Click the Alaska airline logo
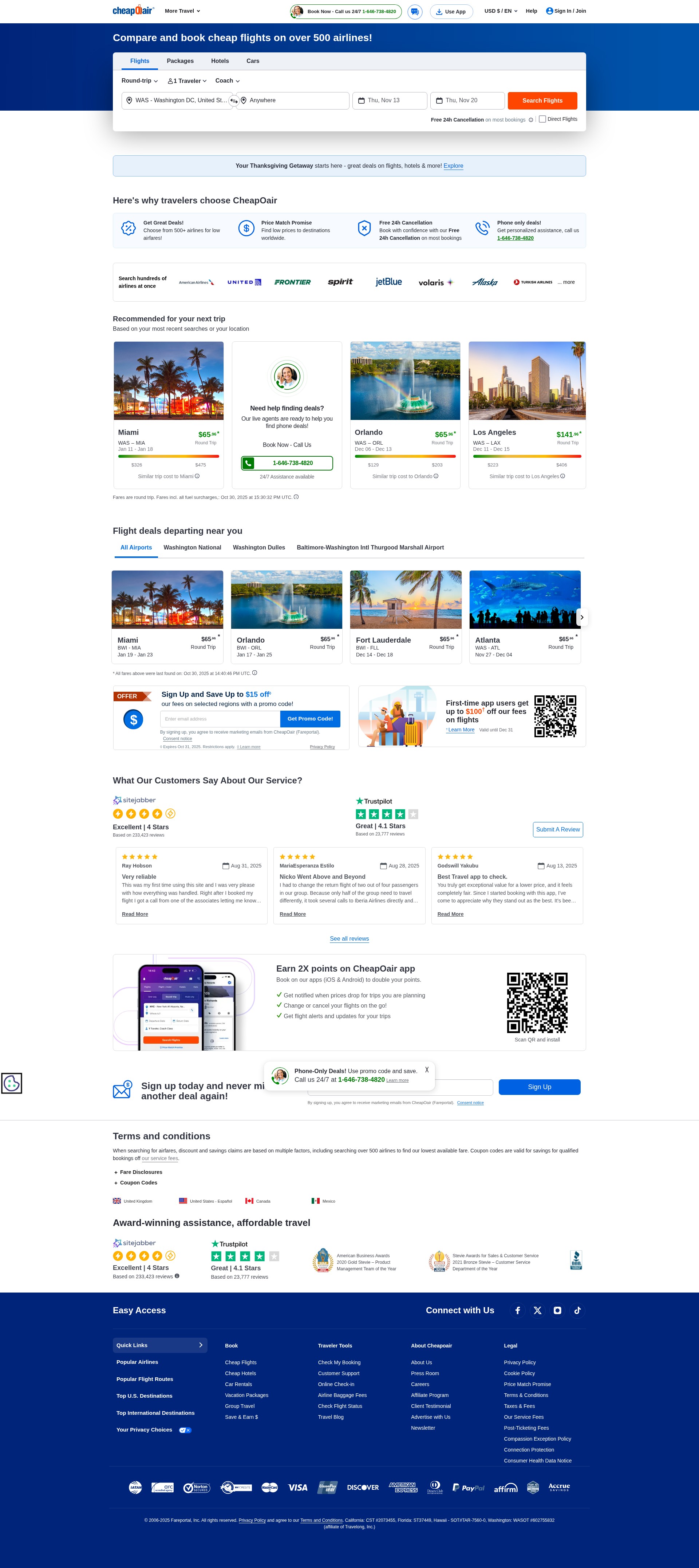The height and width of the screenshot is (1568, 699). tap(485, 282)
